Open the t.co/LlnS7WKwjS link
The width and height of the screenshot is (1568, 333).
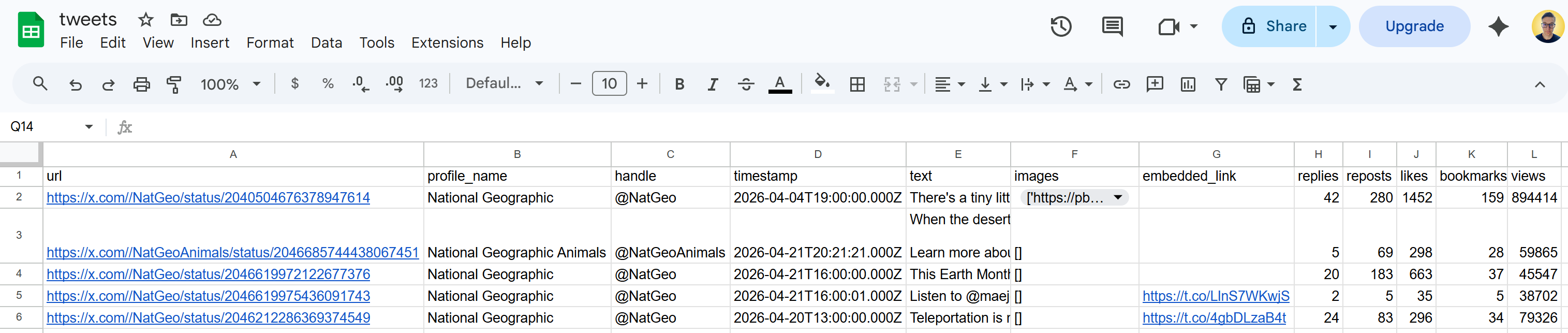click(1216, 296)
